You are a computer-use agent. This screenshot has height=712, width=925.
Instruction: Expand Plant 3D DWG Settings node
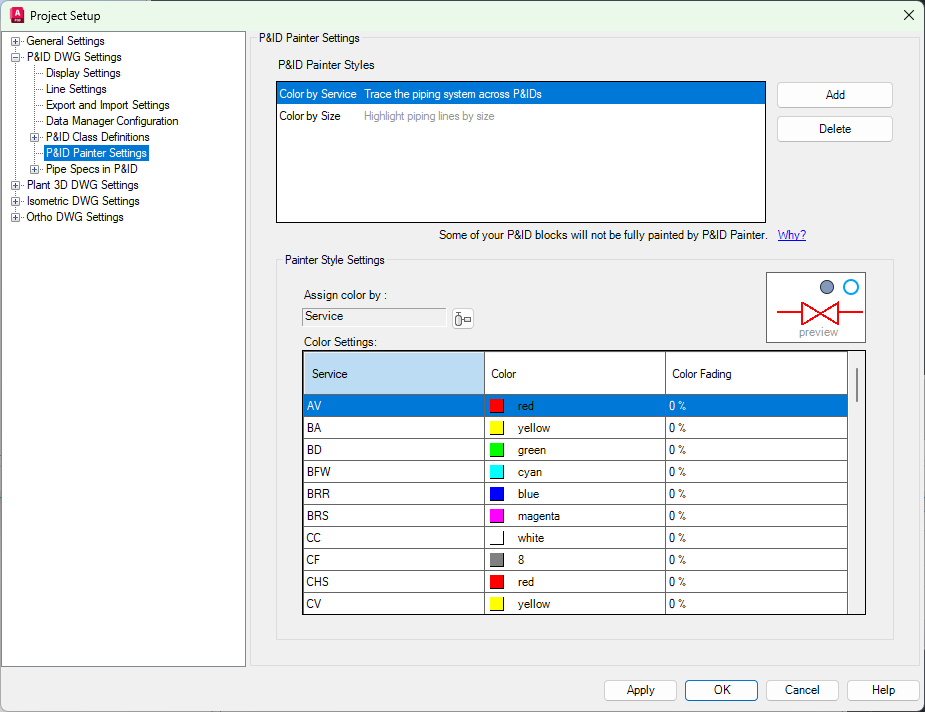pos(15,185)
